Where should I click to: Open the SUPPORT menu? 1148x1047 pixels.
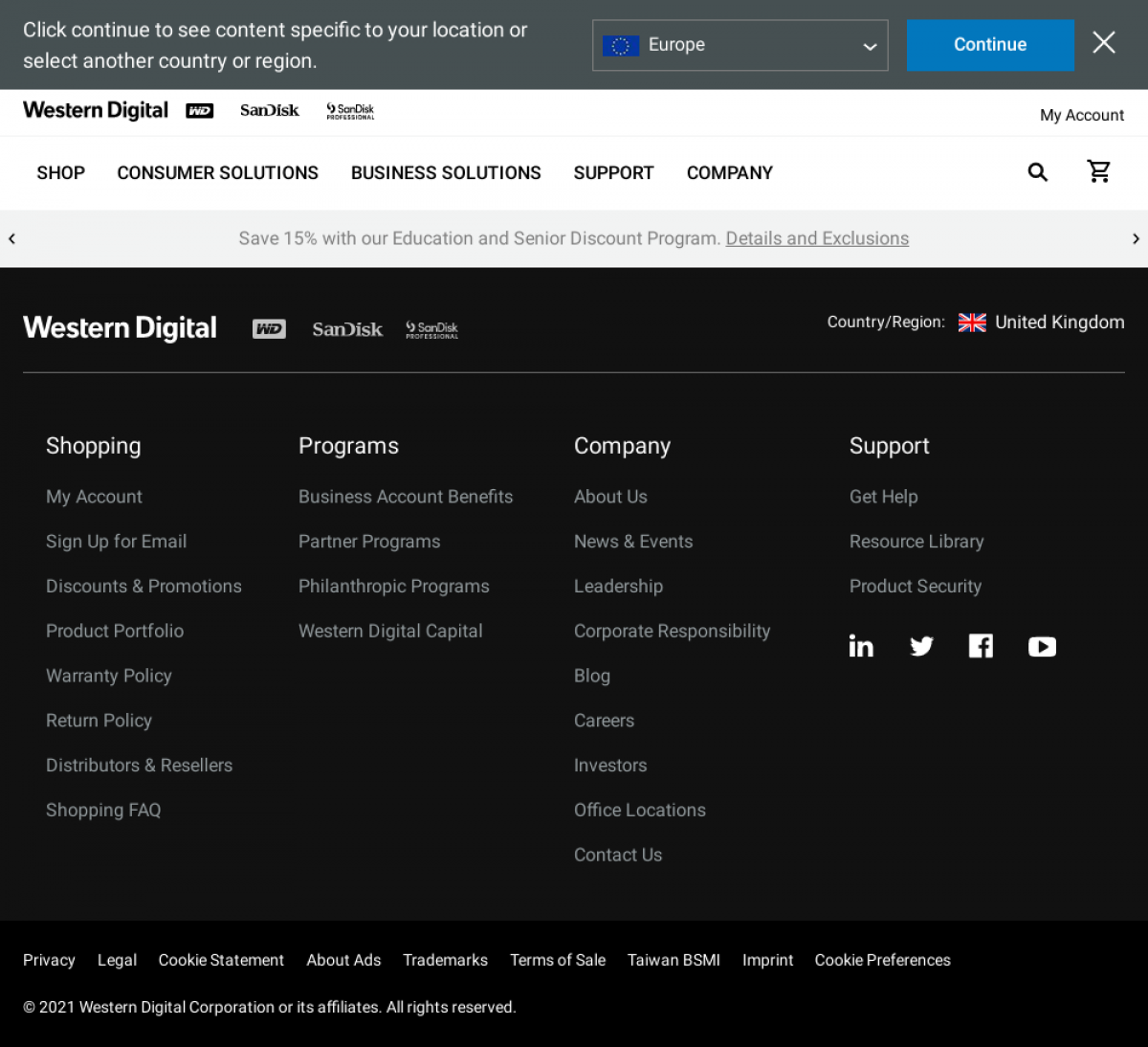pos(614,173)
